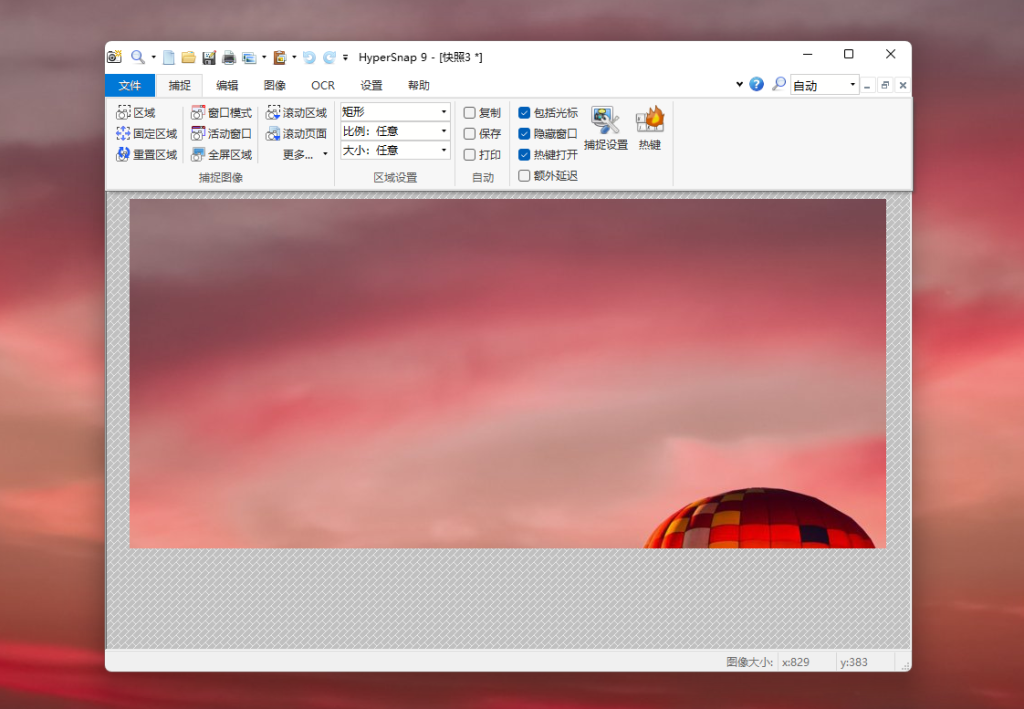
Task: Open the 热键 hotkeys icon
Action: coord(650,128)
